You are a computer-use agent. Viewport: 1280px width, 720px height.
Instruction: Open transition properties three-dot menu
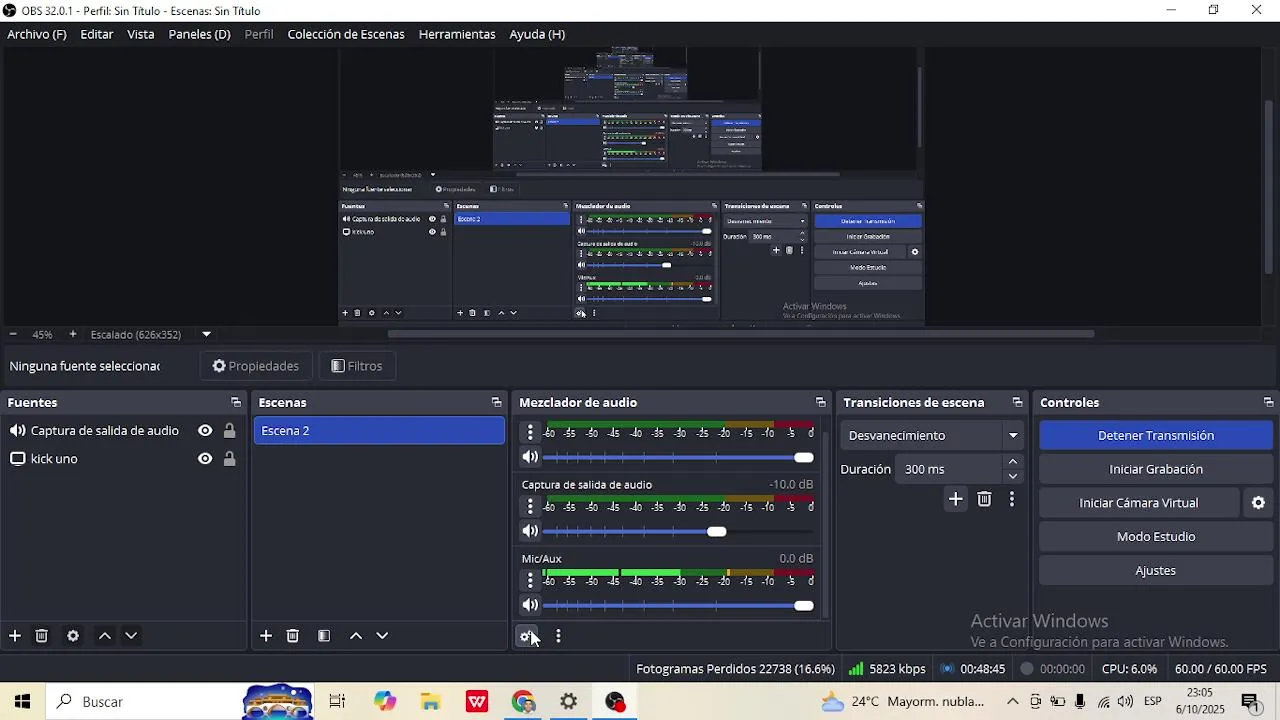[1012, 499]
